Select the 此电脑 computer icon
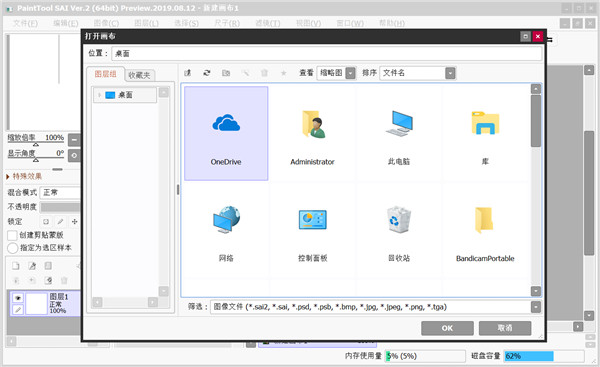The image size is (600, 367). pos(399,123)
